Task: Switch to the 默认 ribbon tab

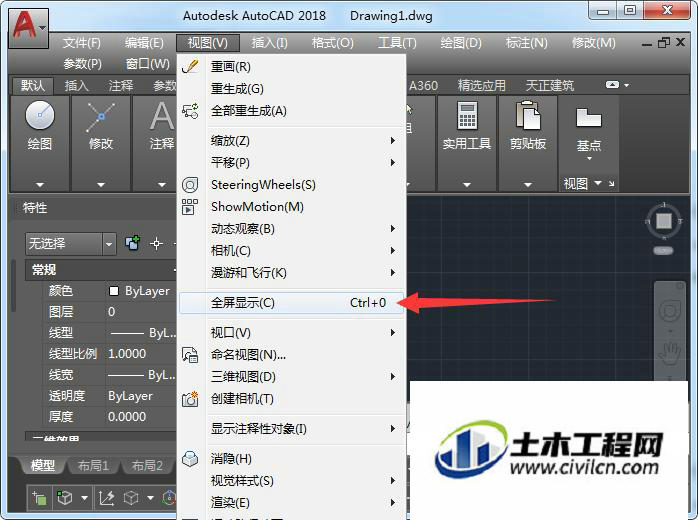Action: [x=32, y=85]
